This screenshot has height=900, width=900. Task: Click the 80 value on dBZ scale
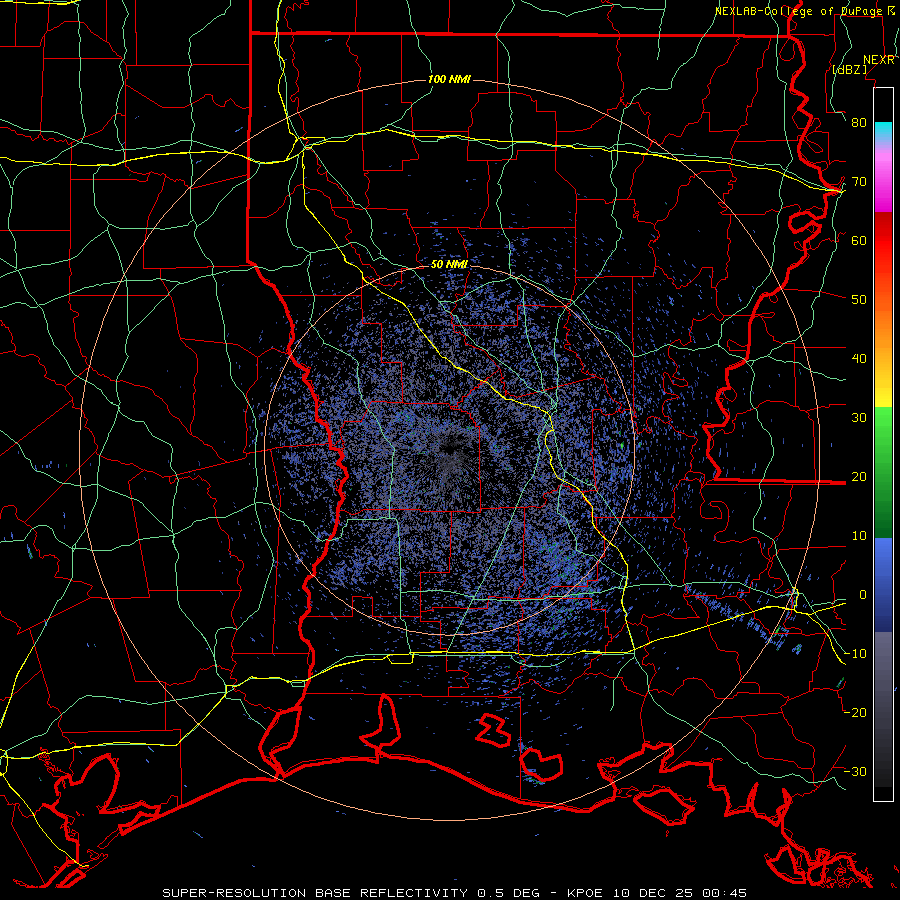click(859, 123)
